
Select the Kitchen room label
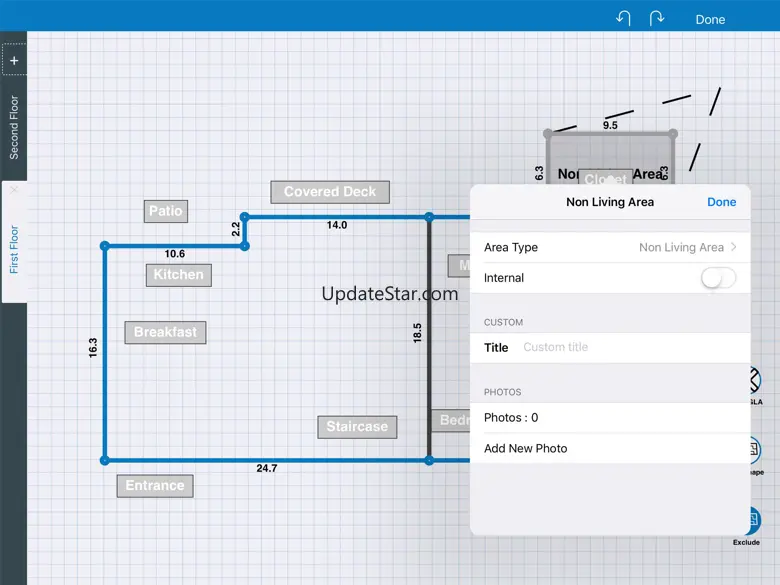[x=178, y=275]
